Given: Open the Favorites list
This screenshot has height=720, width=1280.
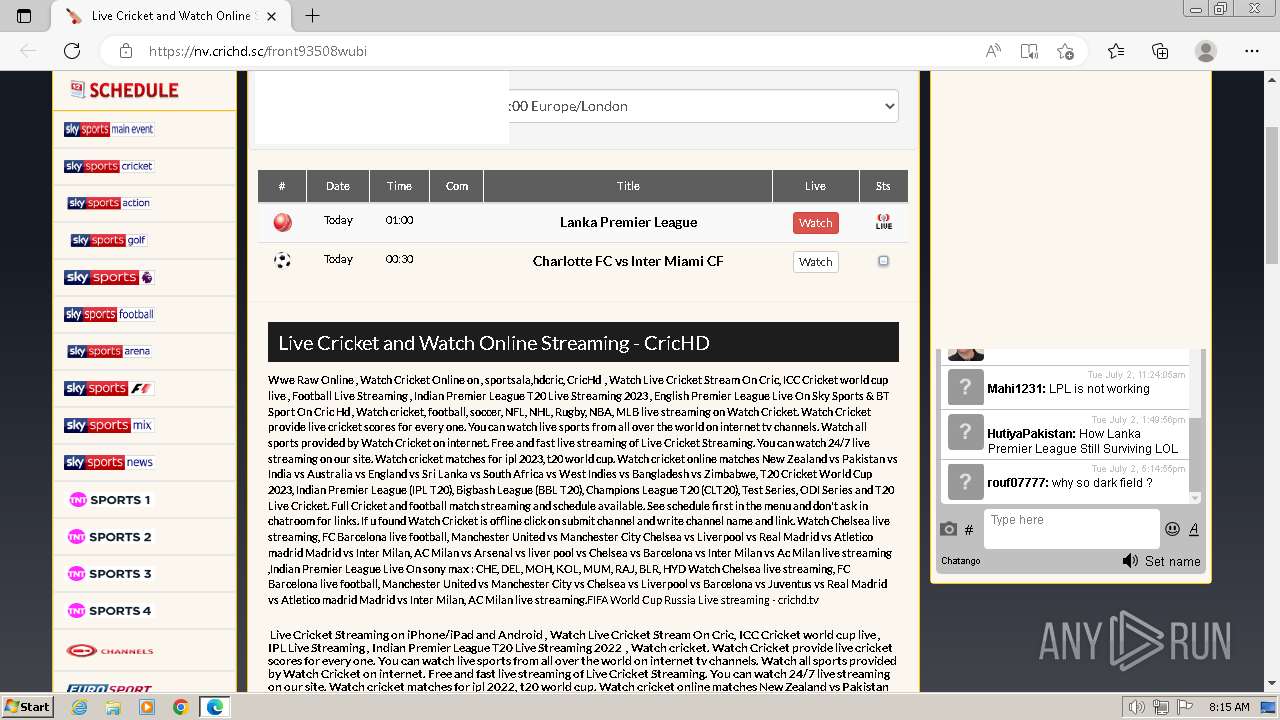Looking at the screenshot, I should [1116, 51].
